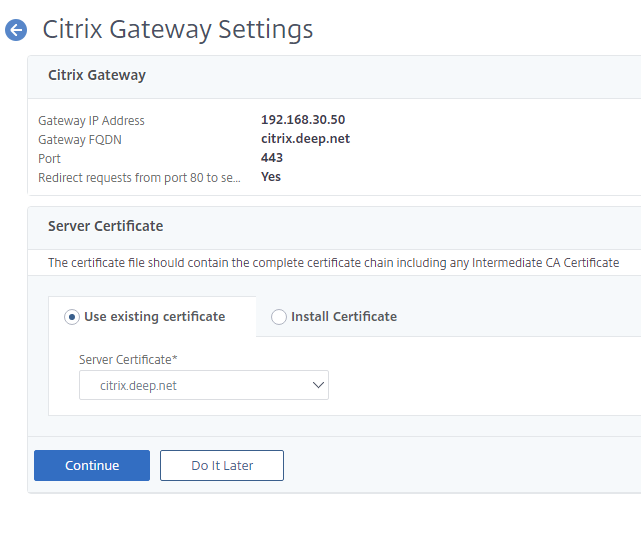
Task: Click the certificate chain information text
Action: click(x=333, y=263)
